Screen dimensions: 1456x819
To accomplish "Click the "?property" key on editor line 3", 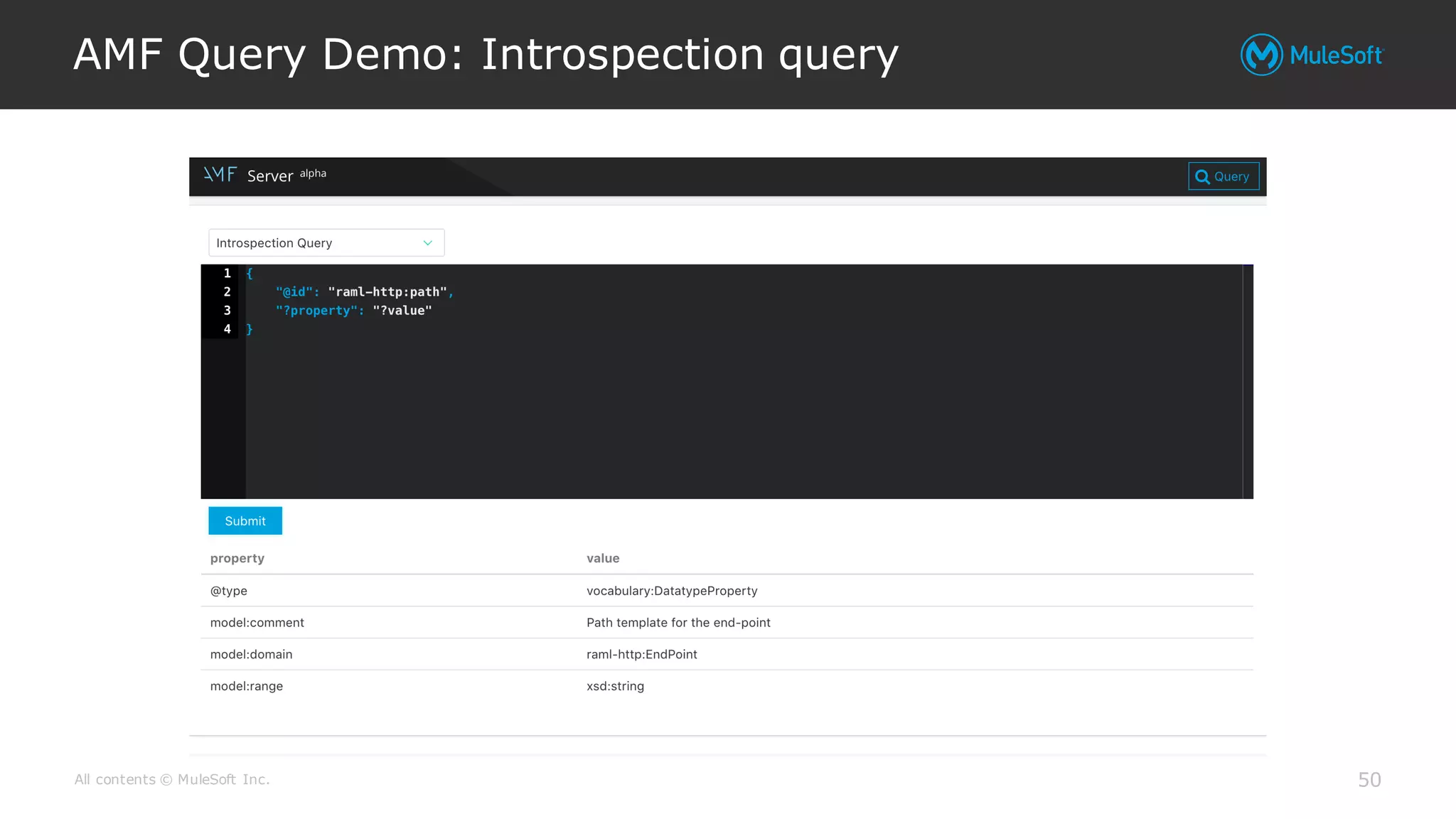I will point(316,311).
